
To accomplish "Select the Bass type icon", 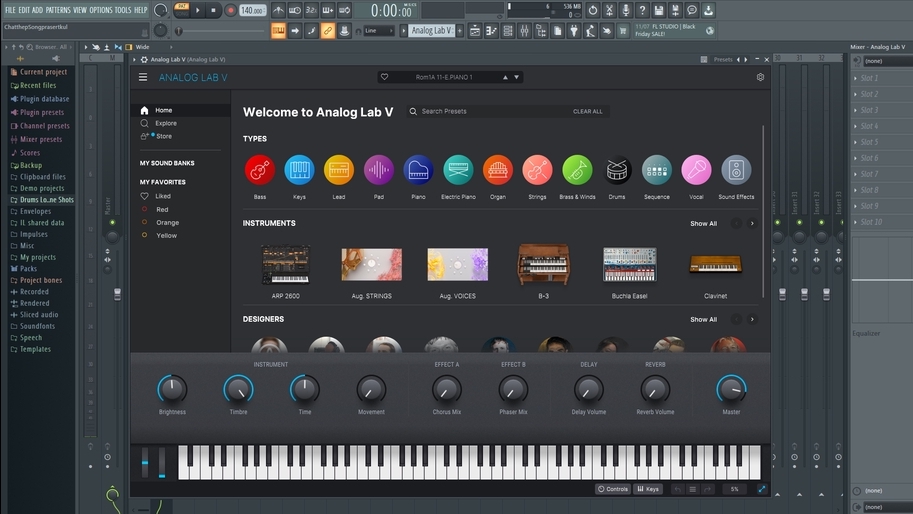I will (x=260, y=170).
